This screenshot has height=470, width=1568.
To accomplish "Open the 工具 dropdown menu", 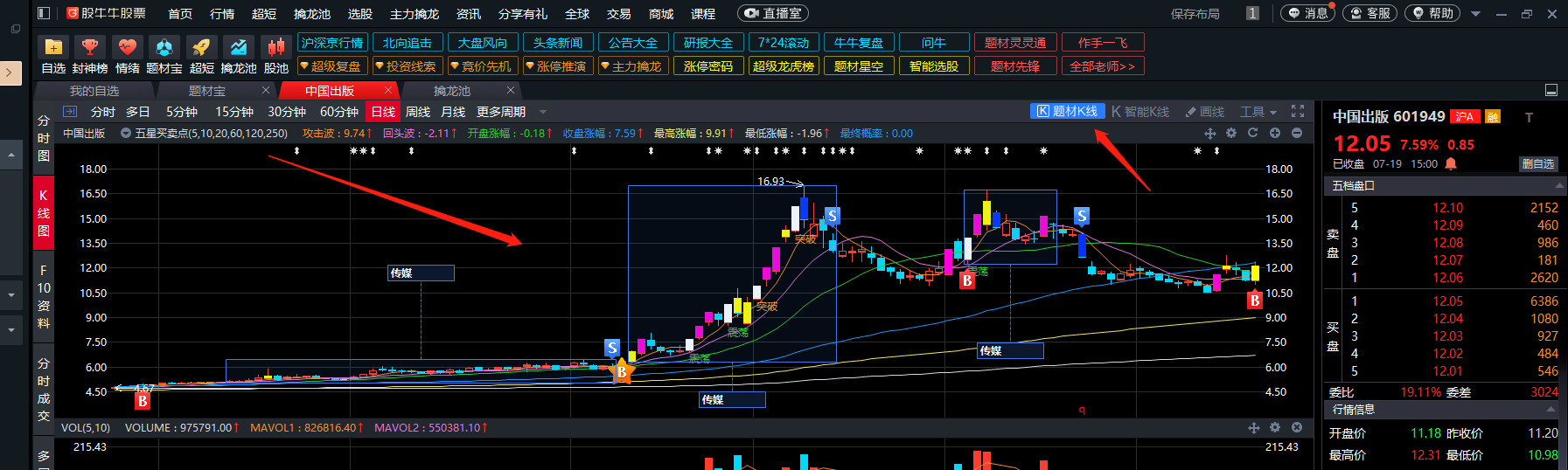I will [x=1258, y=111].
